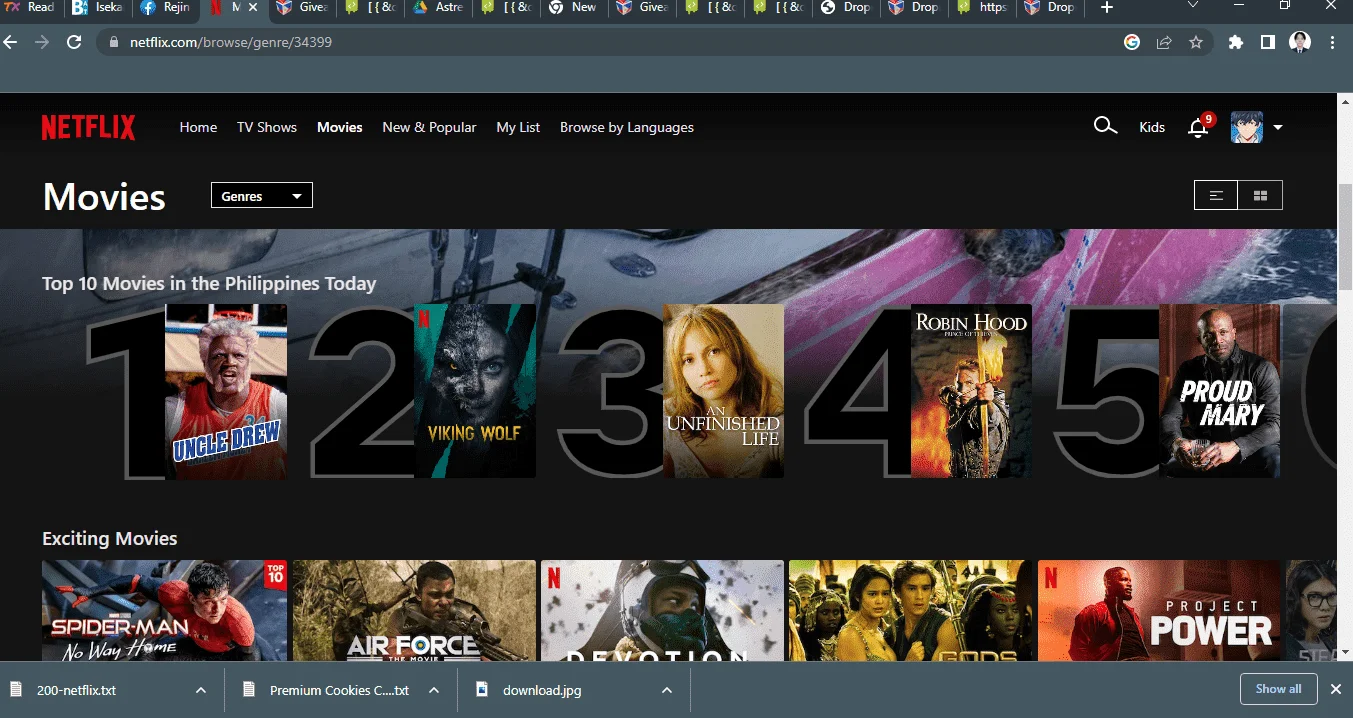Toggle Chrome side panel icon
This screenshot has width=1353, height=718.
click(1268, 43)
